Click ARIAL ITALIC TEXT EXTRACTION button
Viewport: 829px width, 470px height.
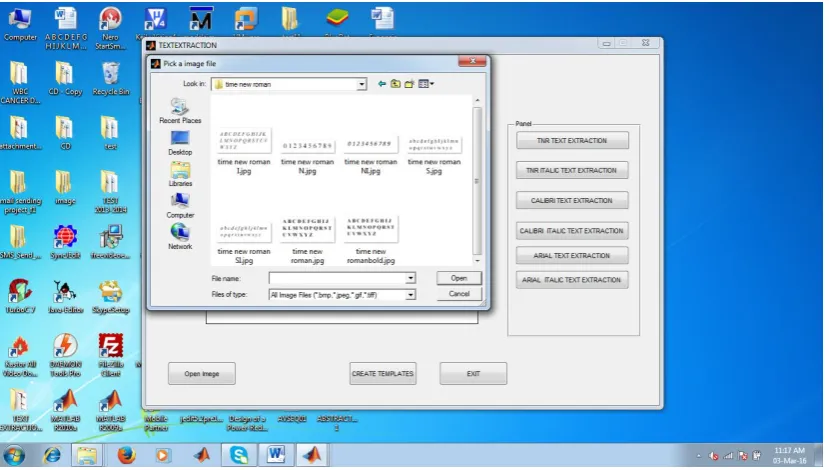[x=572, y=280]
